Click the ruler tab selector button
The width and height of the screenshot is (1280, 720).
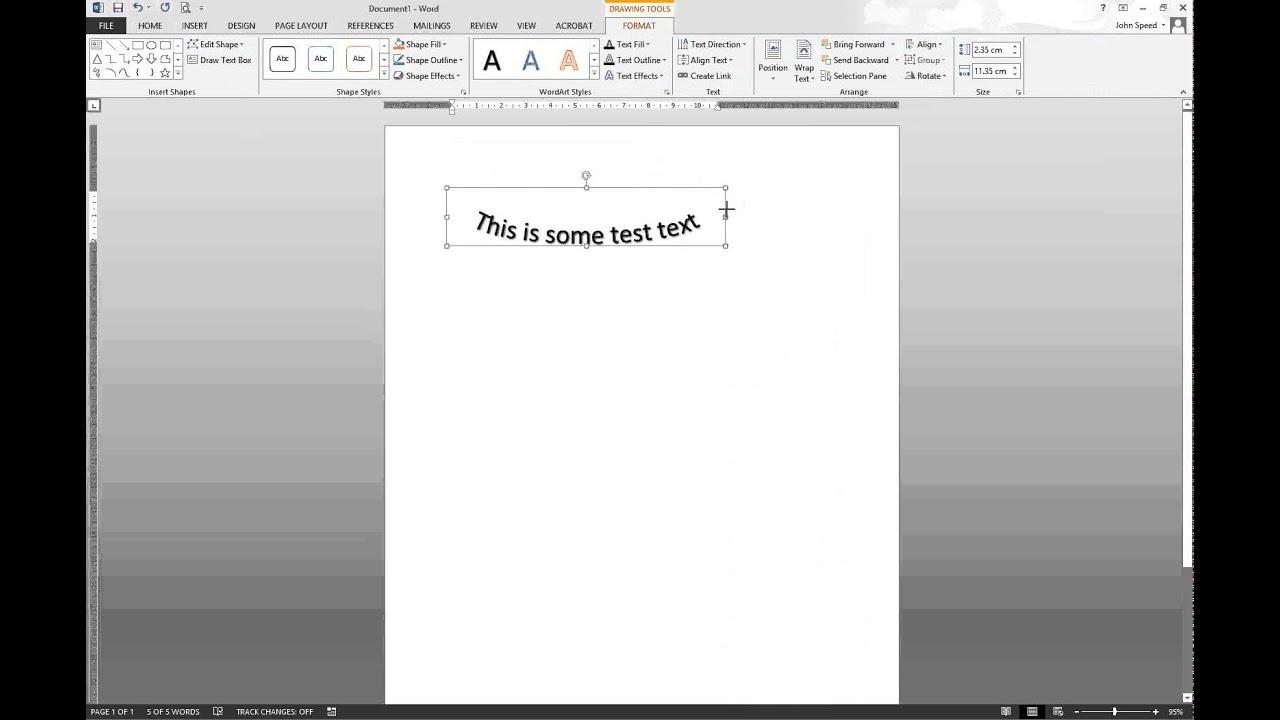94,105
